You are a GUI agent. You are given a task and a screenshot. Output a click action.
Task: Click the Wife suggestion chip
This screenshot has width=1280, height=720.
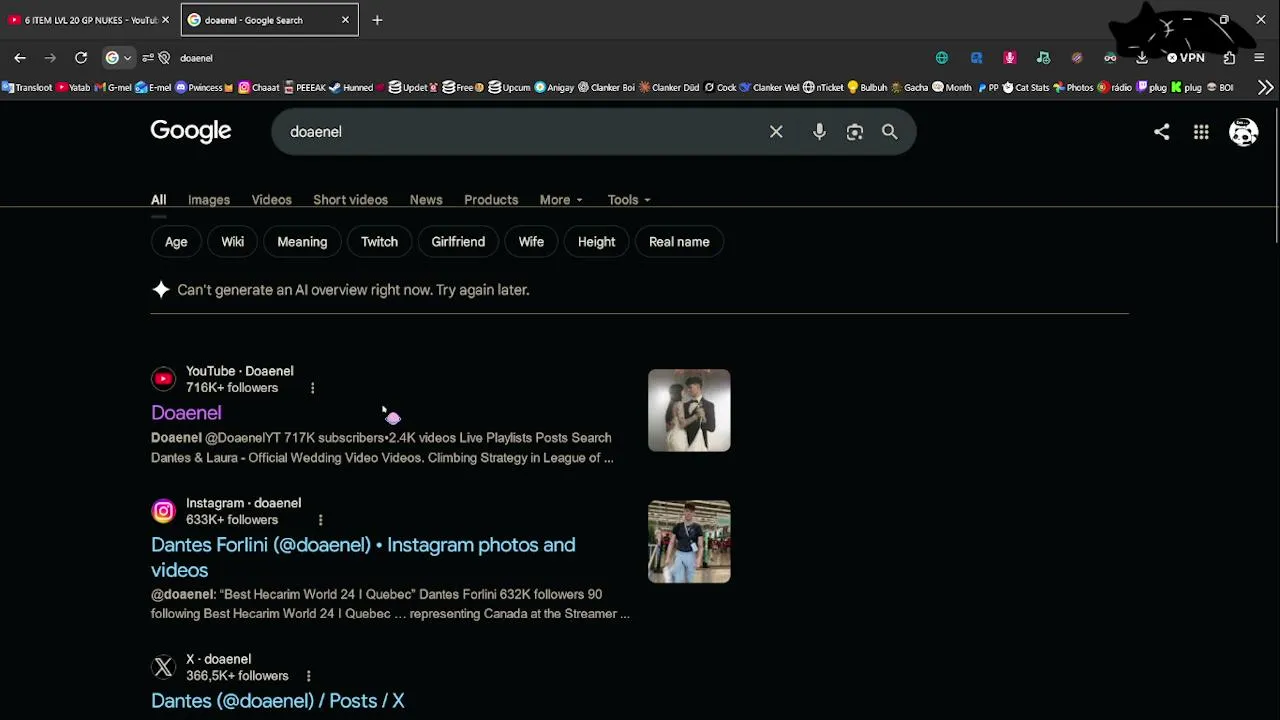click(531, 242)
